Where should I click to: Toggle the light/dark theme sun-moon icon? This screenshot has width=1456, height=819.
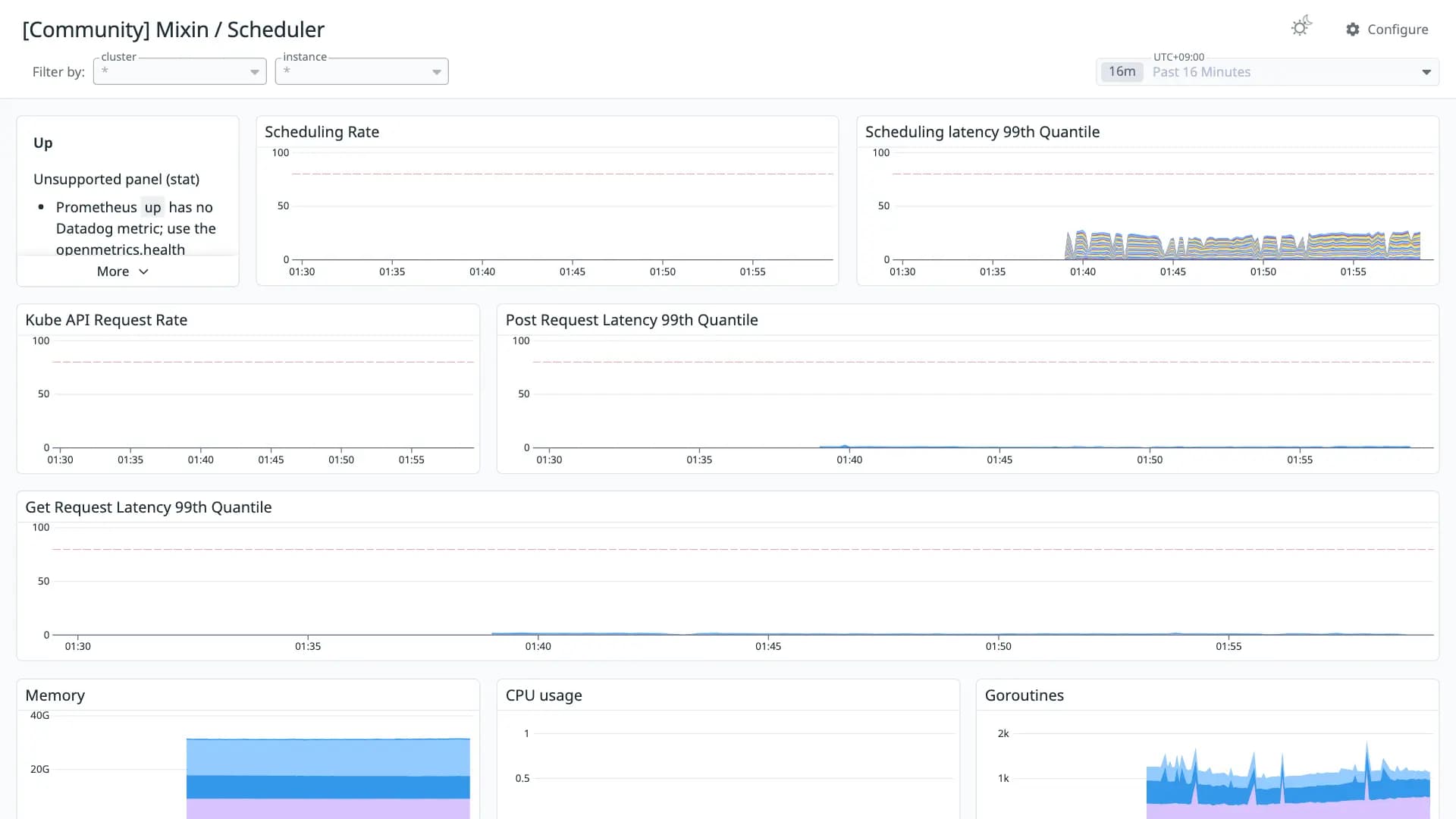click(x=1301, y=27)
